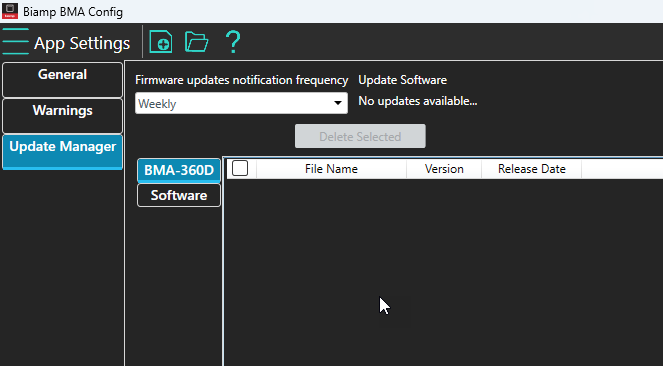Expand the Weekly notification frequency dropdown
This screenshot has width=663, height=366.
(241, 104)
